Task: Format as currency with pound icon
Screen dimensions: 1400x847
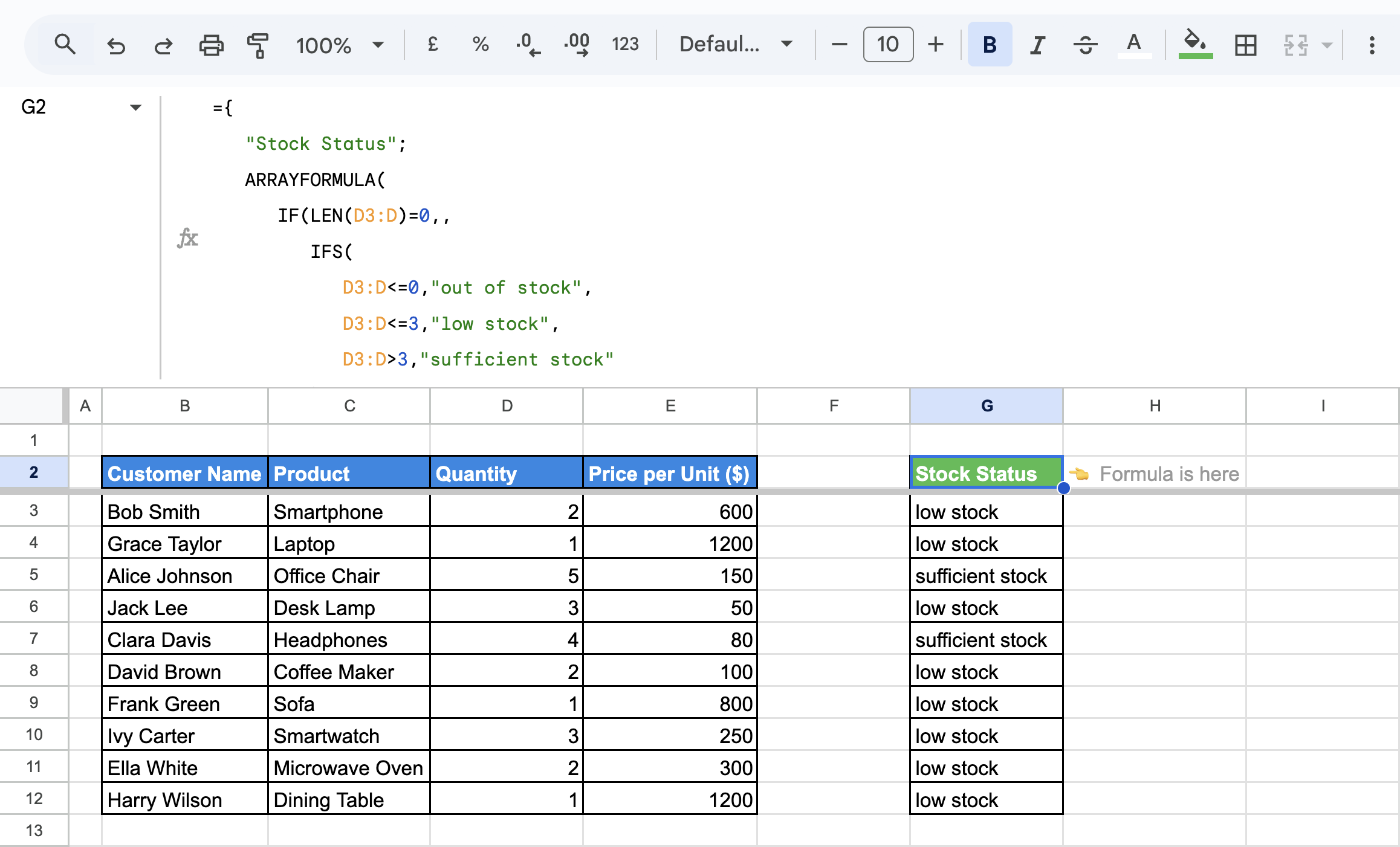Action: (432, 44)
